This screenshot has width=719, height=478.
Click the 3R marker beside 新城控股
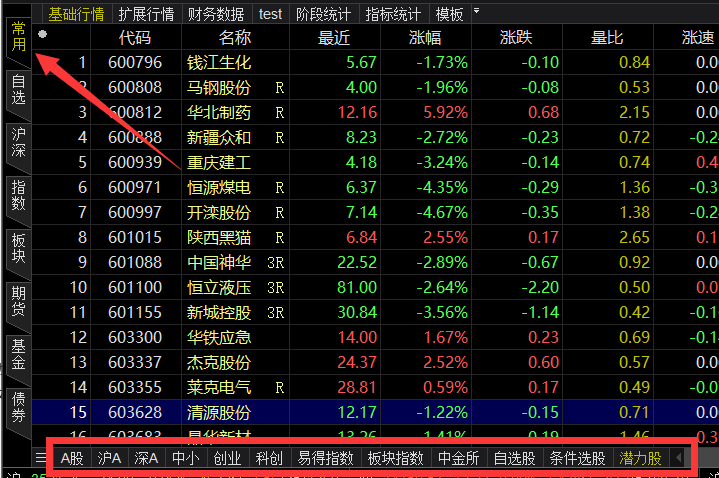coord(276,313)
